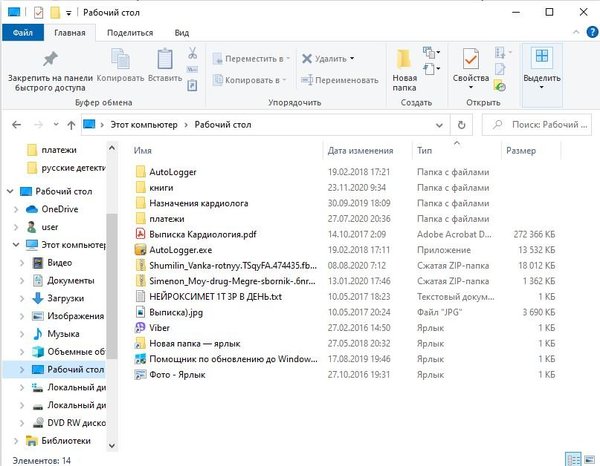Click the Переименовать (Rename) button
Viewport: 600px width, 466px height.
pos(341,80)
